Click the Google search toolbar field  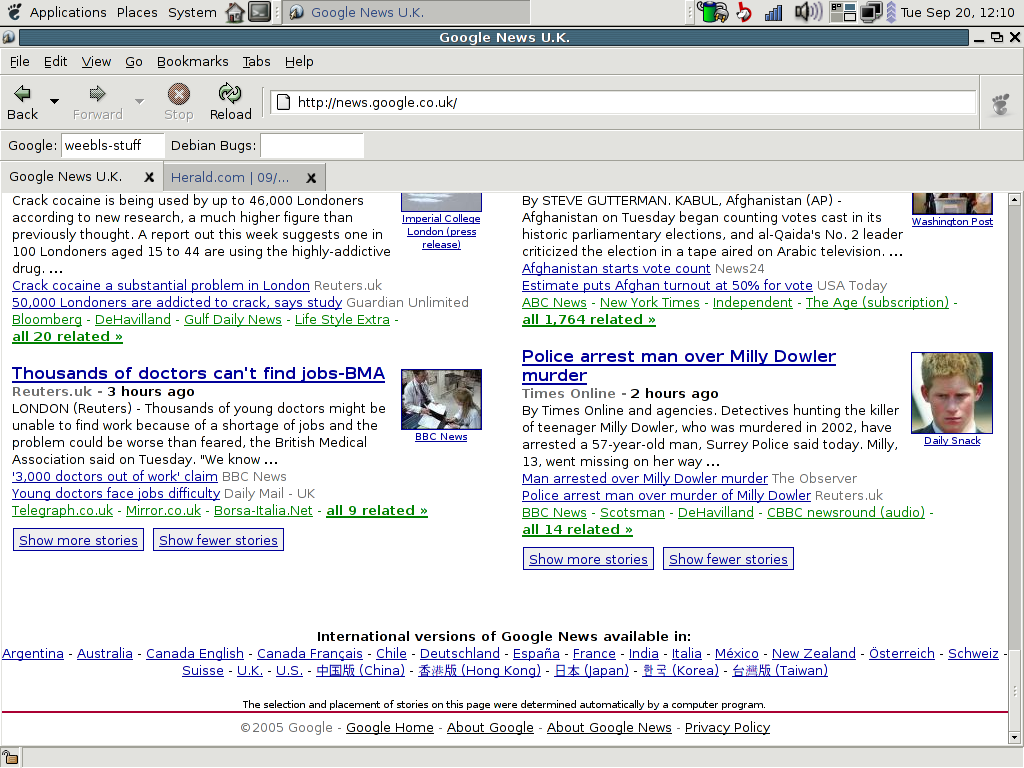coord(113,146)
